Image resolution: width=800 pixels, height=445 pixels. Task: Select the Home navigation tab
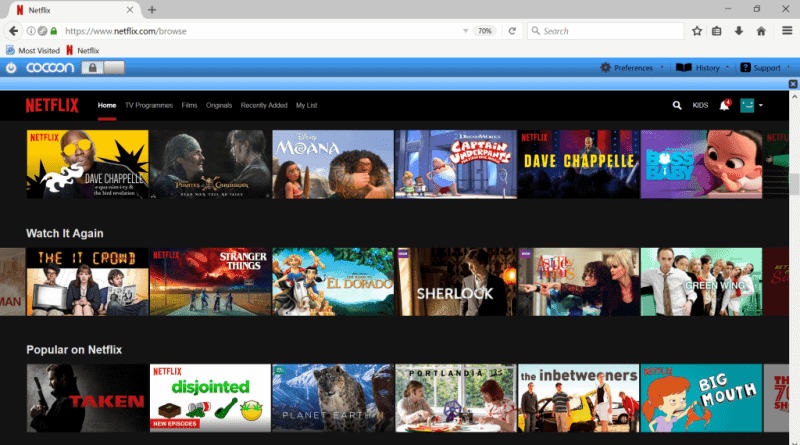coord(107,106)
